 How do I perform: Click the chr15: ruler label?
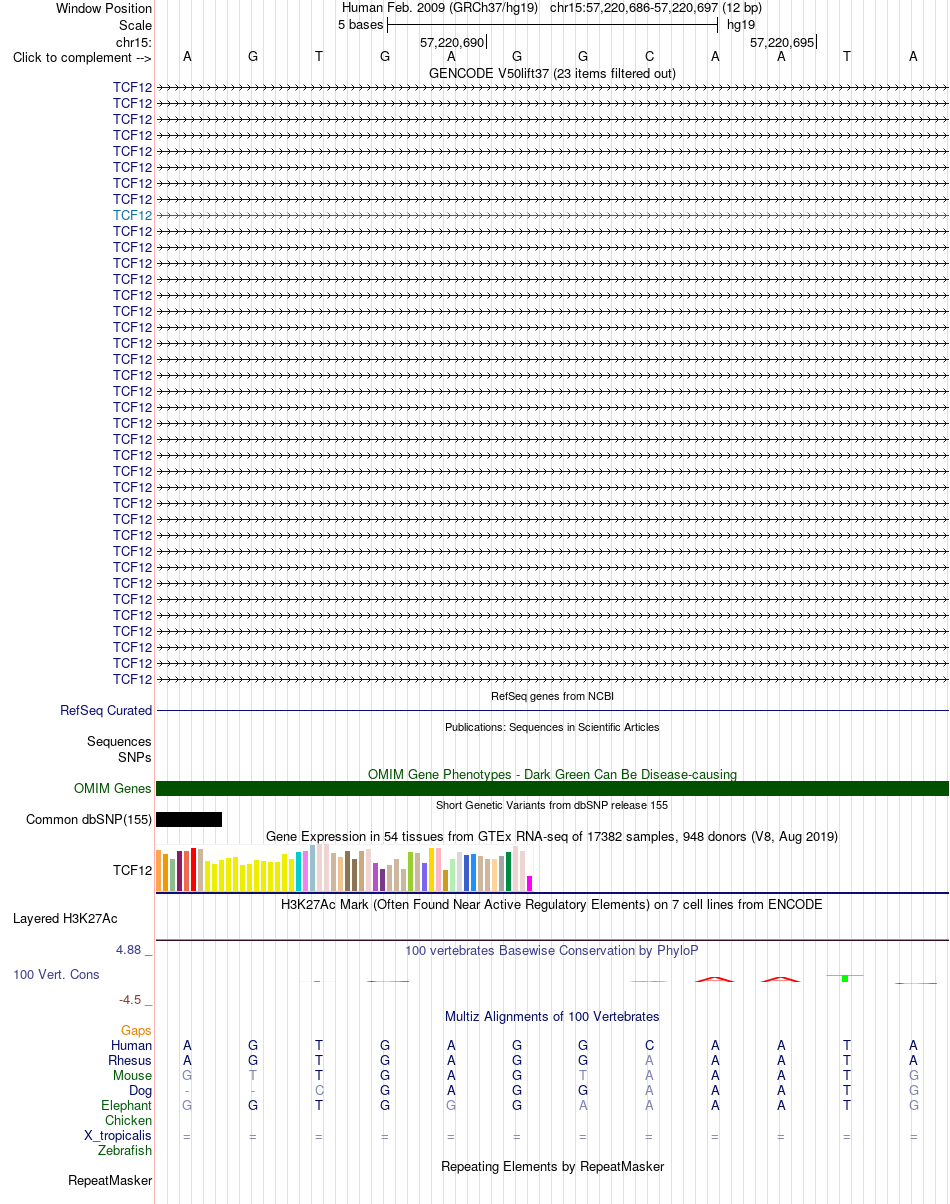pyautogui.click(x=134, y=42)
